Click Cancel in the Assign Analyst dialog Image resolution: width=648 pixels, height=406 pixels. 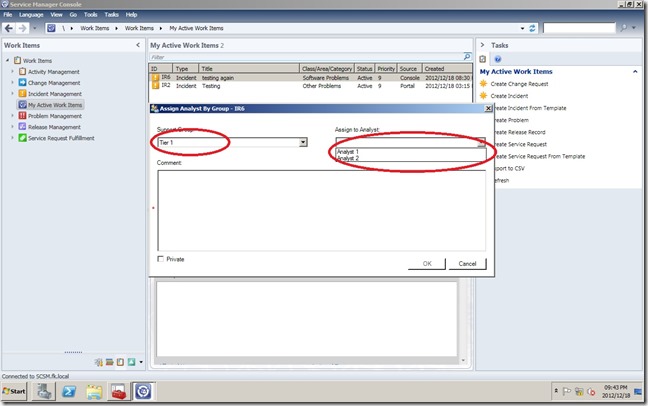[x=467, y=264]
